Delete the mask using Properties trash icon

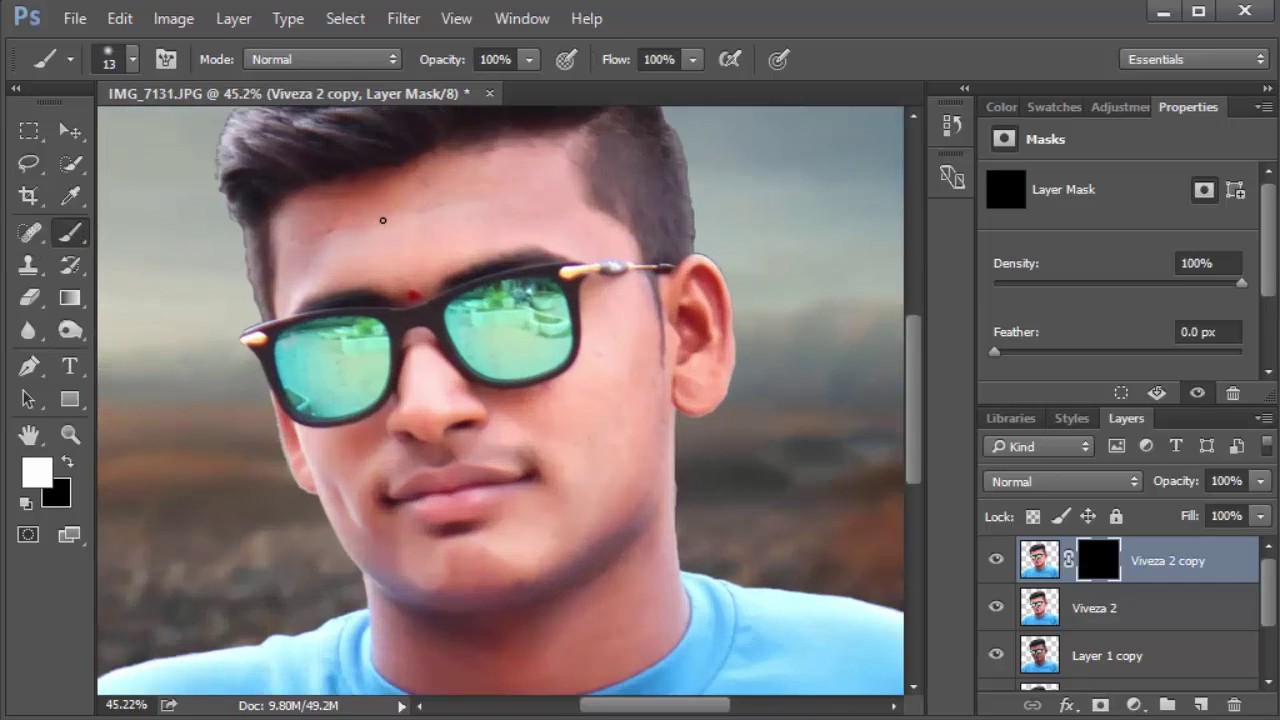[x=1233, y=393]
